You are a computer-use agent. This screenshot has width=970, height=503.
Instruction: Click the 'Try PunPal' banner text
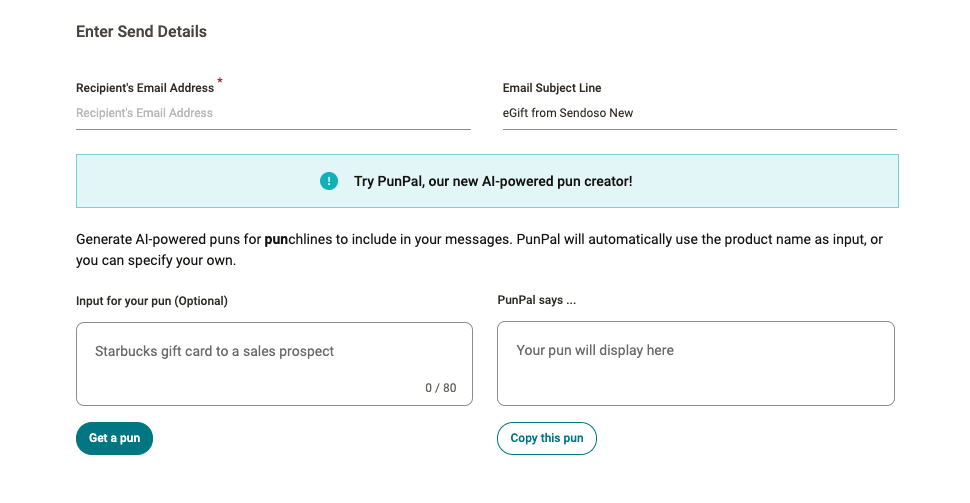pyautogui.click(x=493, y=181)
